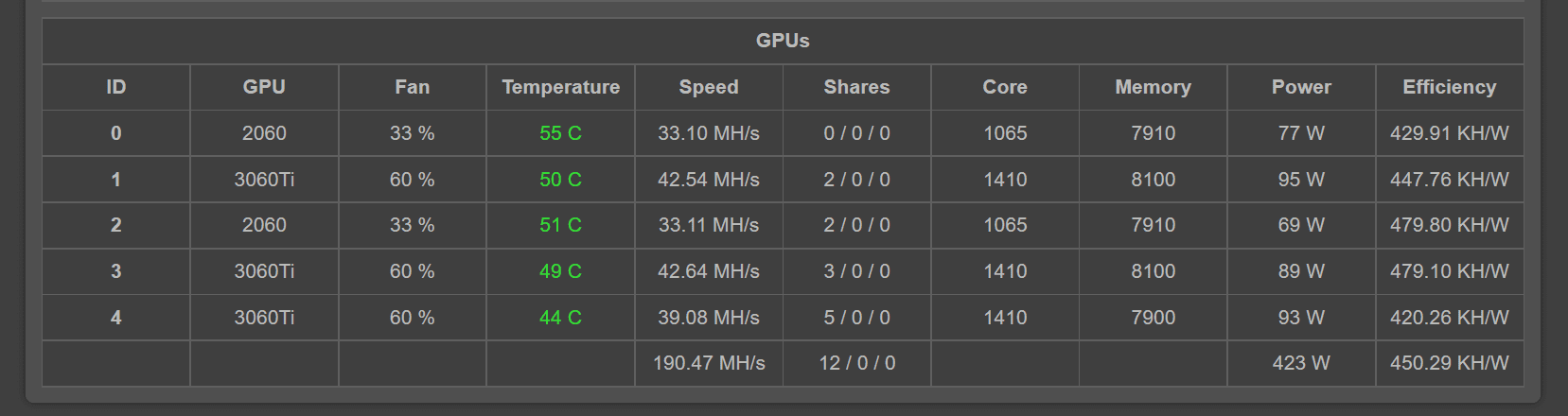Click the 479.80 KH/W efficiency value
This screenshot has height=416, width=1568.
(x=1449, y=225)
